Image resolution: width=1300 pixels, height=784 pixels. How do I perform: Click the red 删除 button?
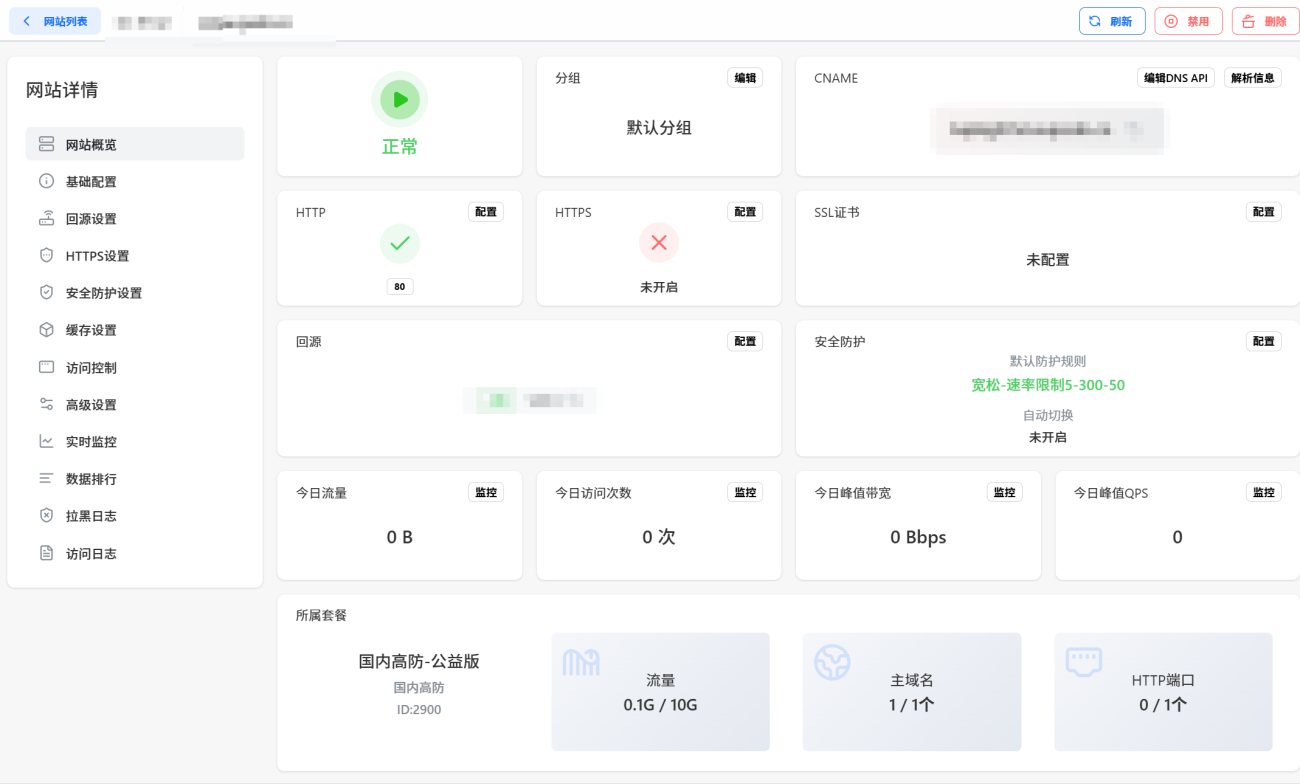point(1265,21)
